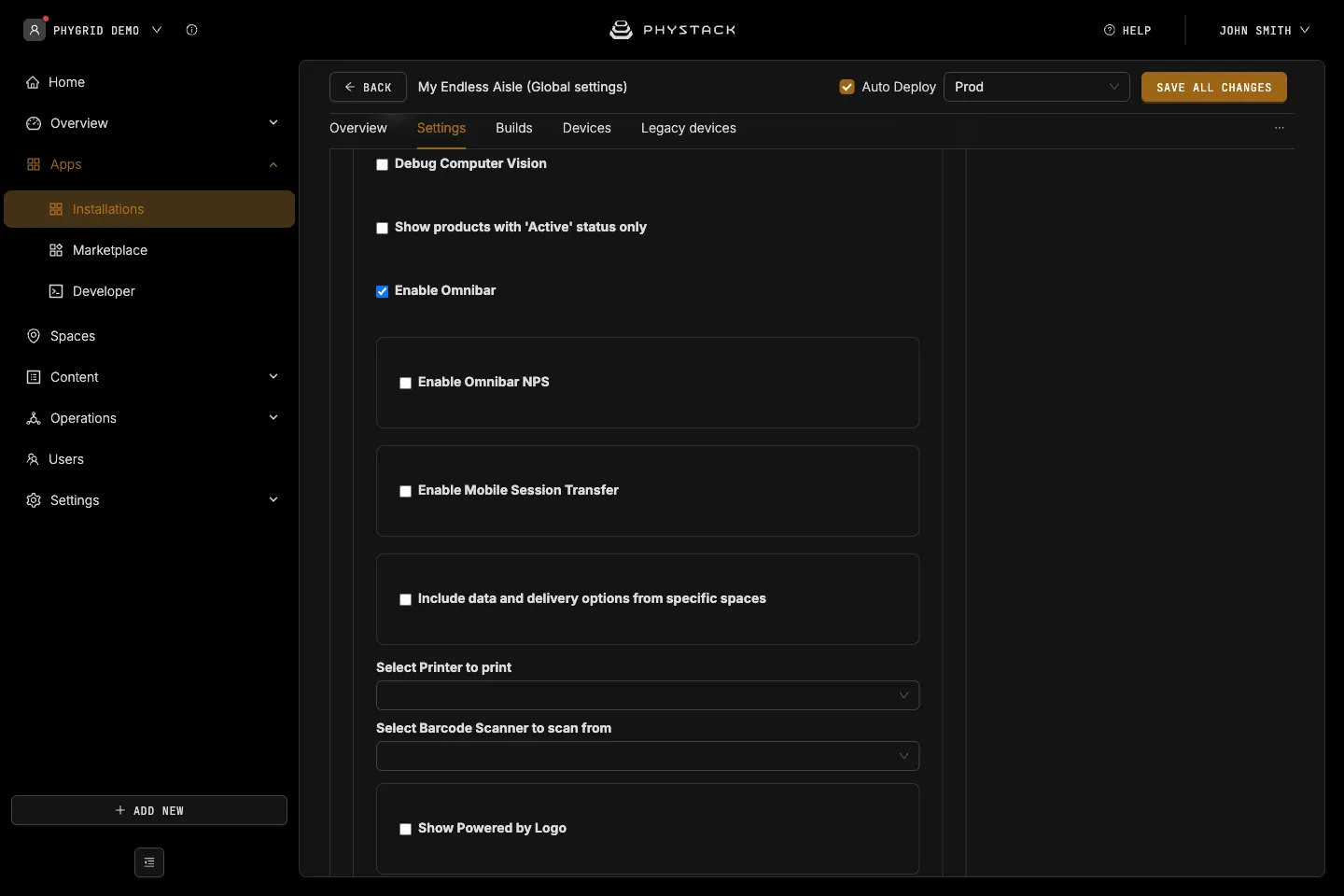Click the Add New button
The height and width of the screenshot is (896, 1344).
coord(149,810)
